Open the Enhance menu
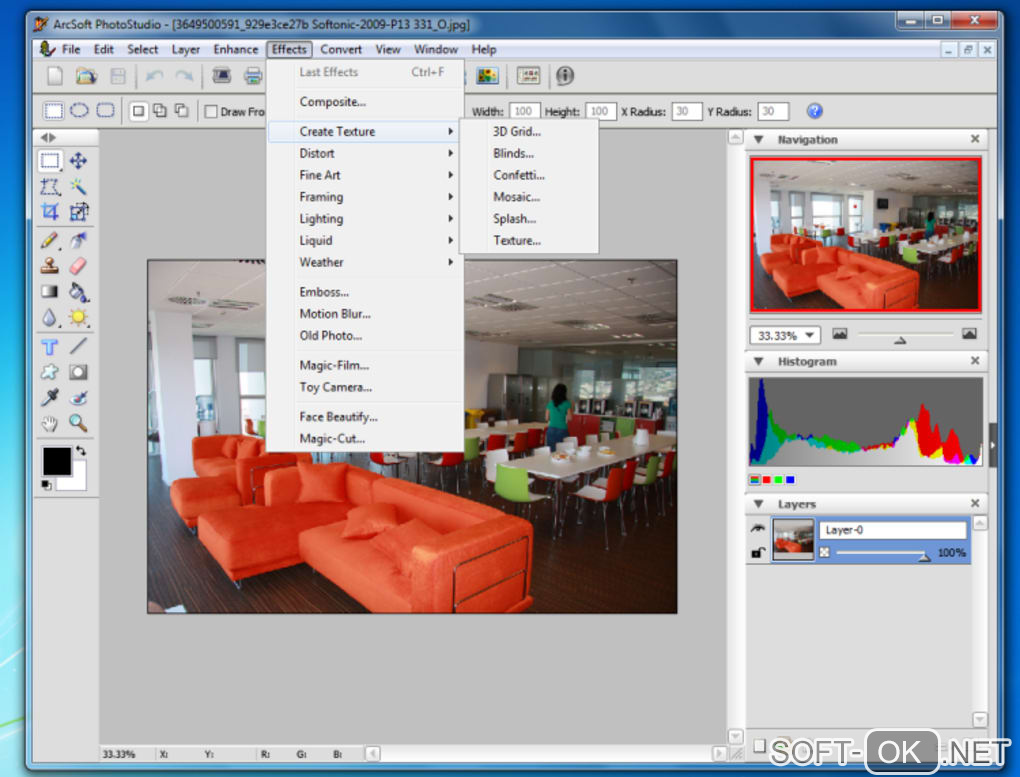 click(235, 49)
